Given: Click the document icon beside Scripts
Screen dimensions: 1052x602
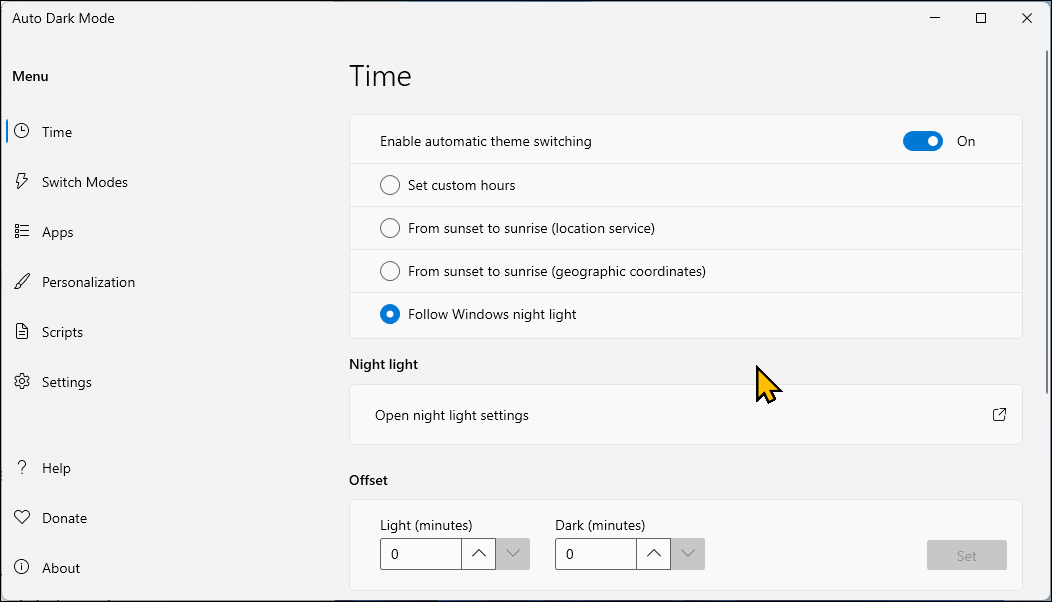Looking at the screenshot, I should click(21, 332).
